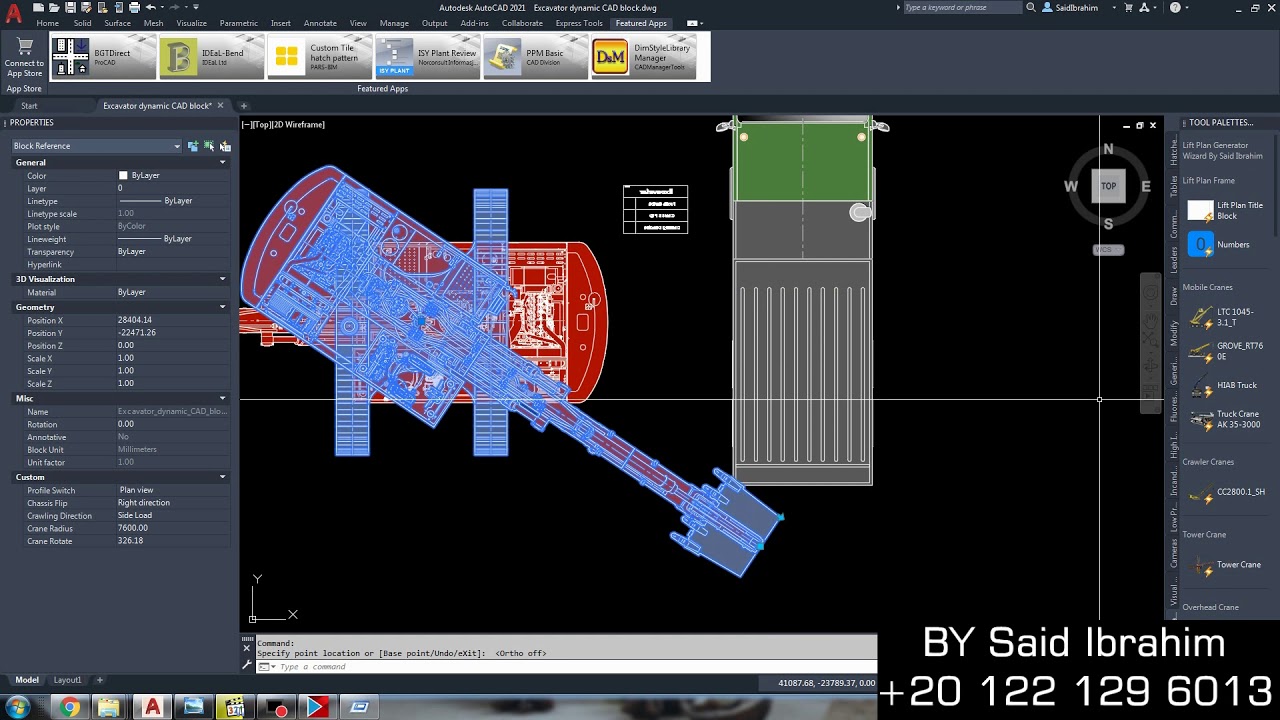Viewport: 1280px width, 720px height.
Task: Click the search binoculars icon in title bar
Action: (1031, 7)
